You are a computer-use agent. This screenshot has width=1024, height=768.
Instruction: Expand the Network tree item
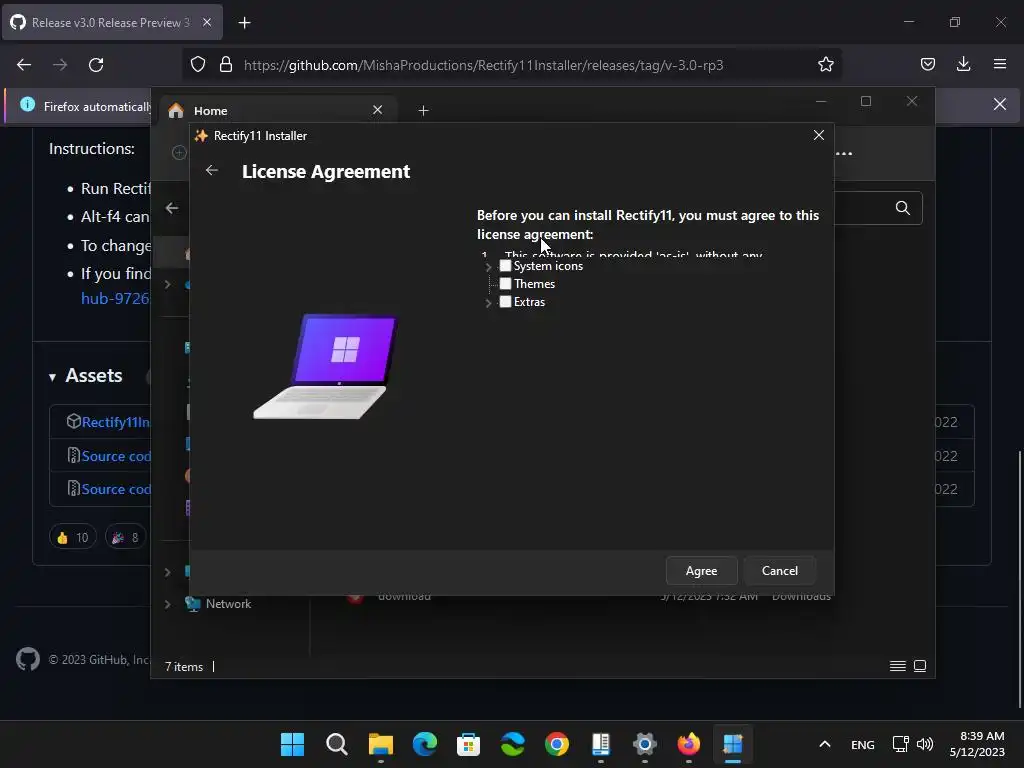pos(168,604)
